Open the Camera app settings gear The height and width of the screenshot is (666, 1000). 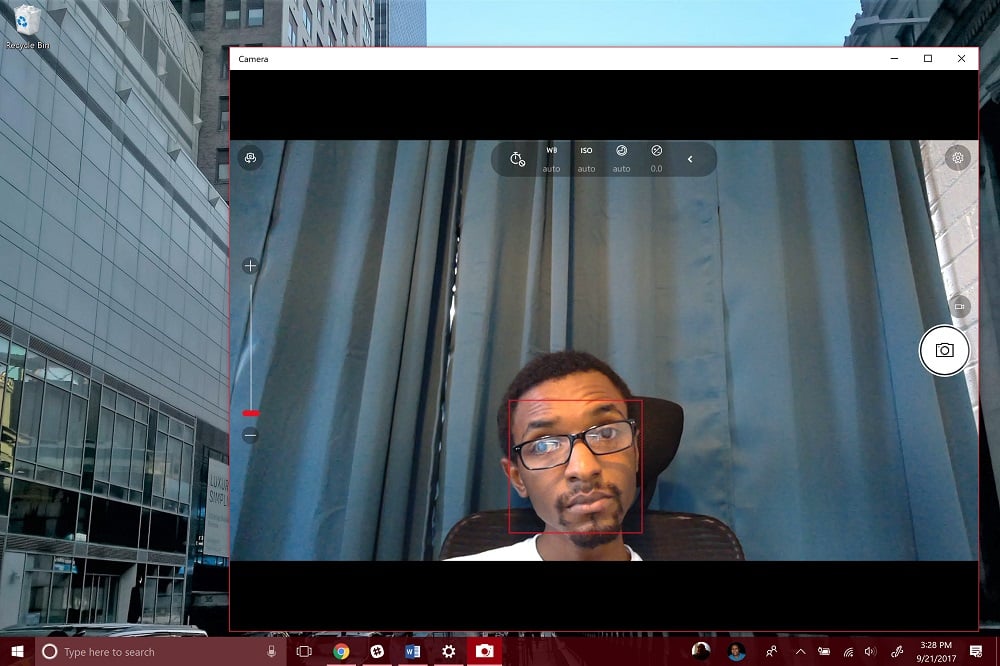click(x=958, y=158)
